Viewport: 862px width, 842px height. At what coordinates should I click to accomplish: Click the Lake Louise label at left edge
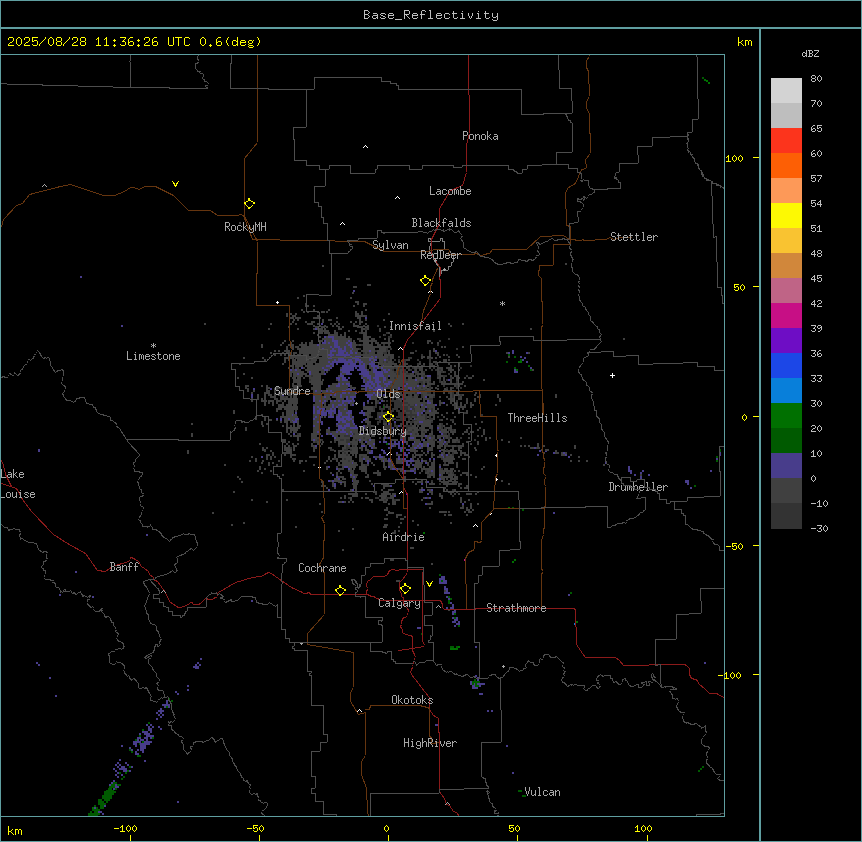(x=18, y=484)
